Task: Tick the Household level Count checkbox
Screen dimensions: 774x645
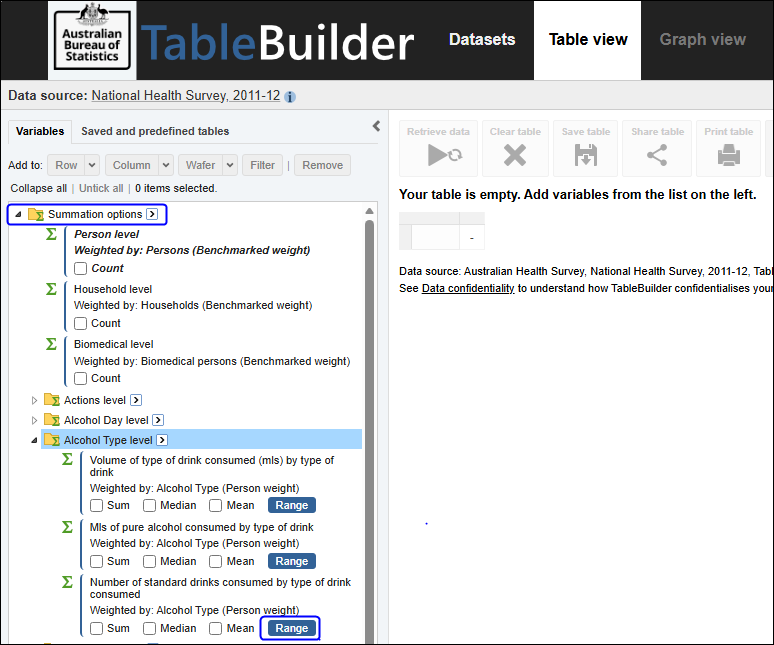Action: point(80,323)
